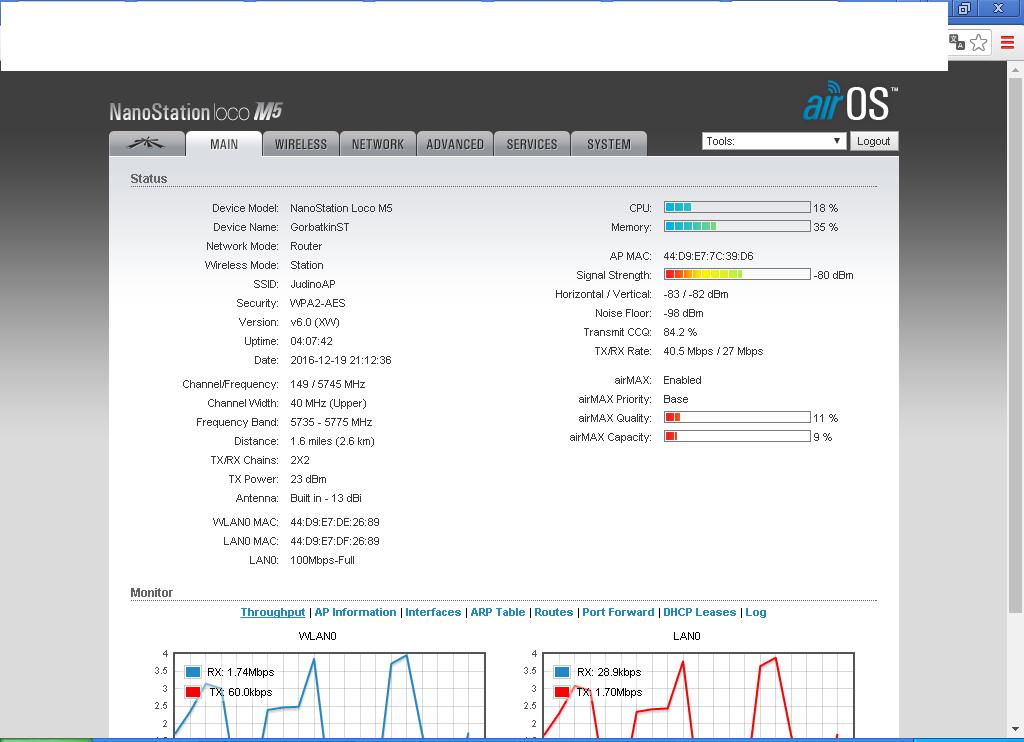Click the Signal Strength bar
Screen dimensions: 1024x742
click(x=737, y=274)
